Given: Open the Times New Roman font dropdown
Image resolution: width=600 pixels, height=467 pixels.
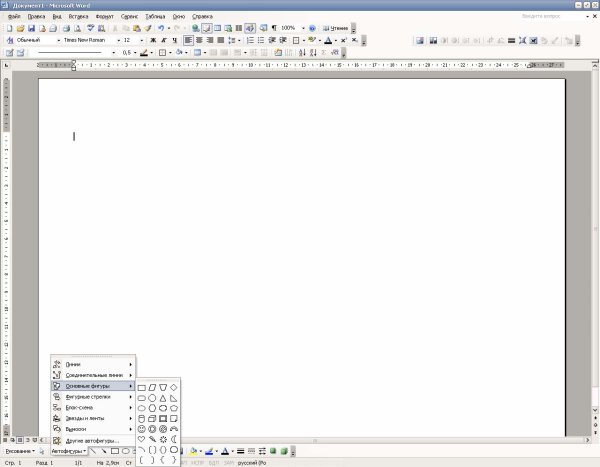Looking at the screenshot, I should point(114,40).
